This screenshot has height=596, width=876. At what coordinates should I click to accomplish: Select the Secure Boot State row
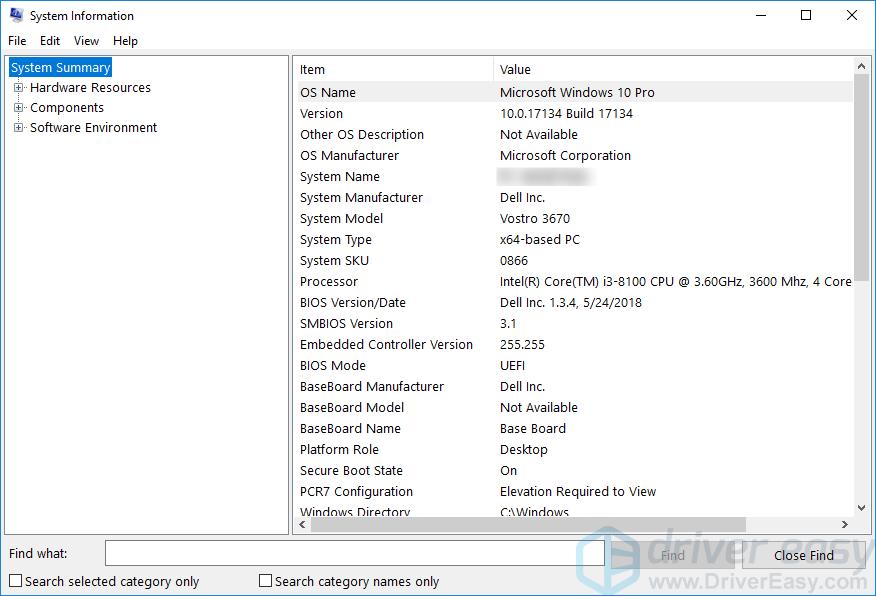click(x=575, y=471)
